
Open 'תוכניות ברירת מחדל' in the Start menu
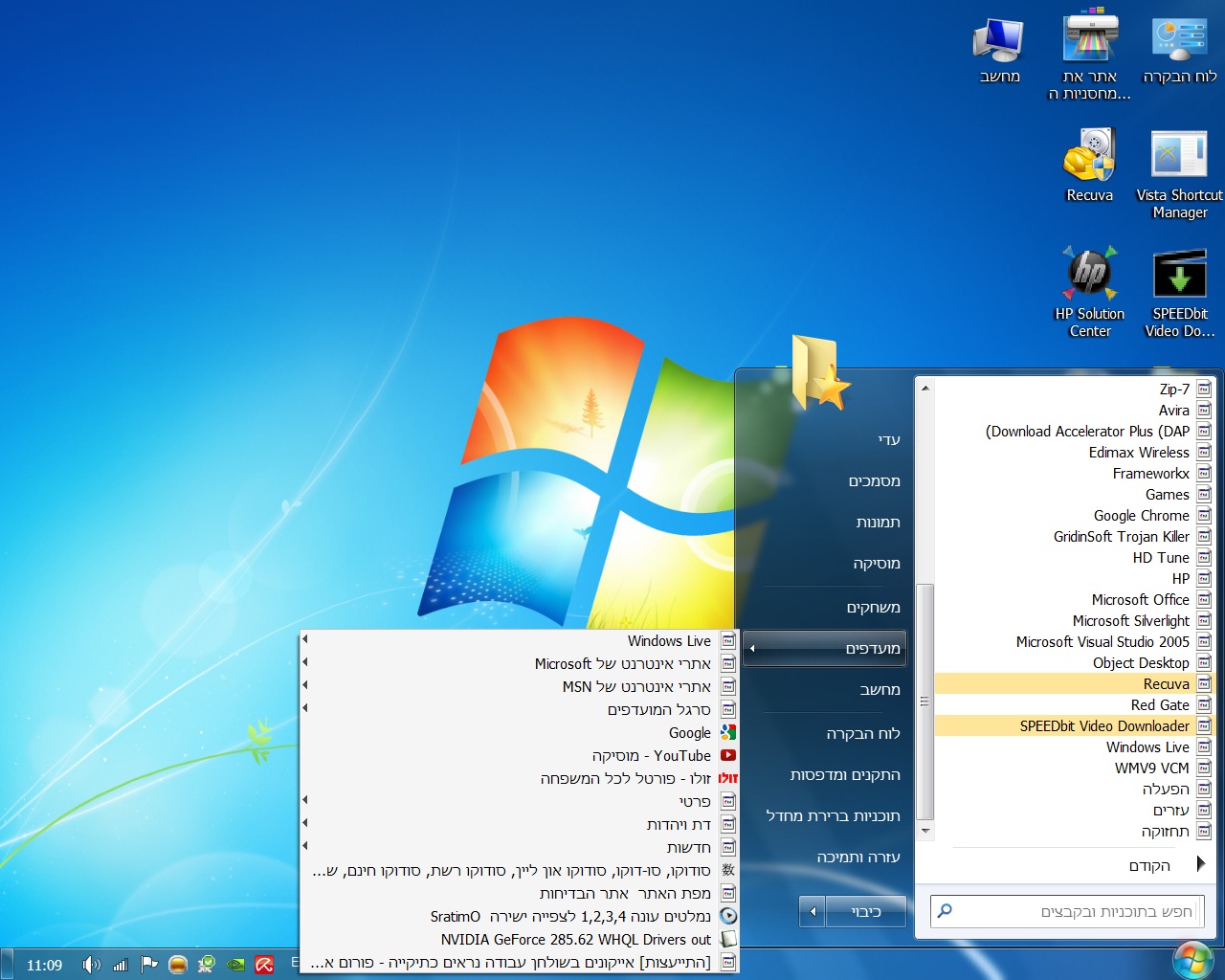825,816
